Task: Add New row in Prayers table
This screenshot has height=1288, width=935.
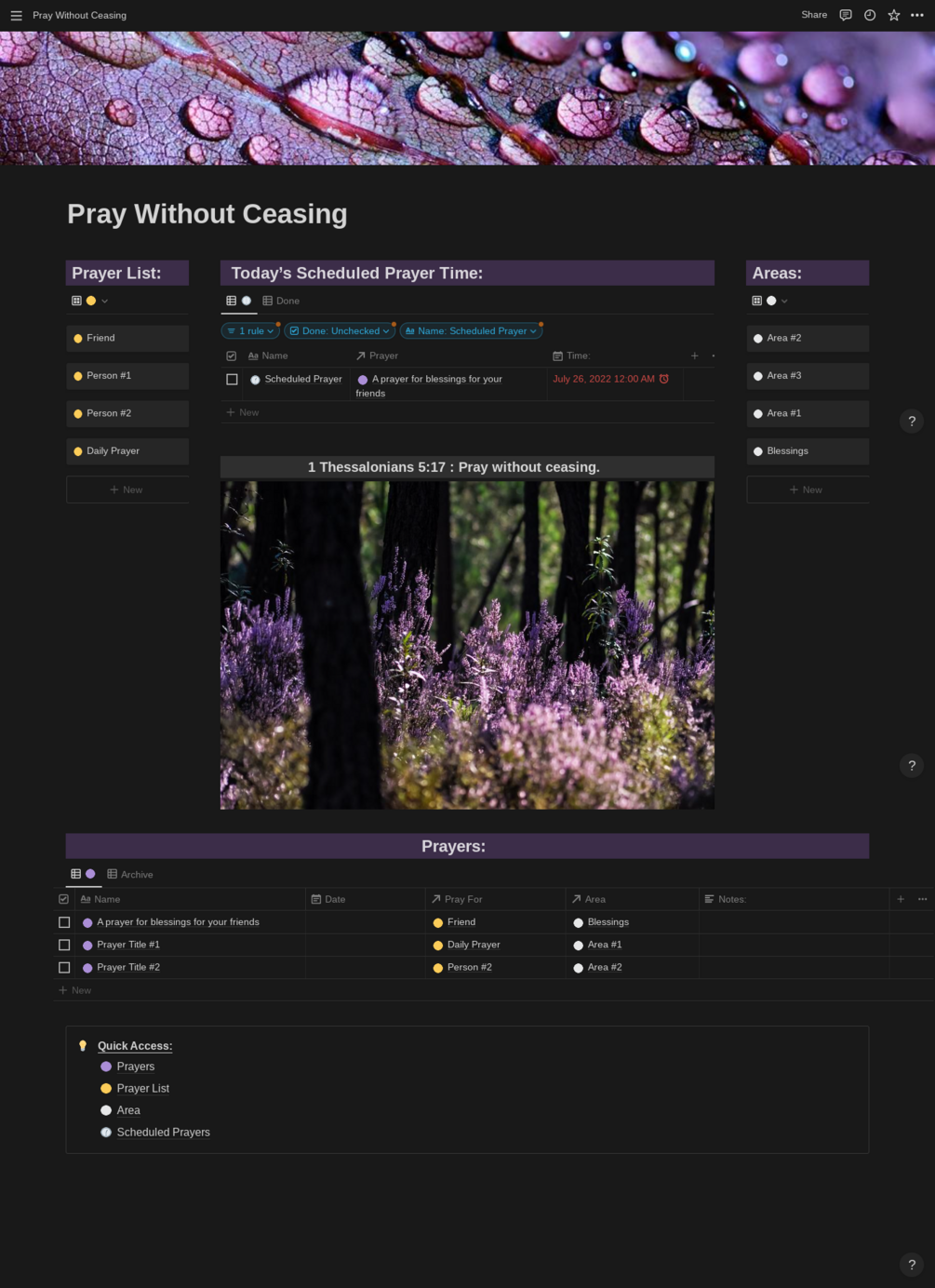Action: pos(74,990)
